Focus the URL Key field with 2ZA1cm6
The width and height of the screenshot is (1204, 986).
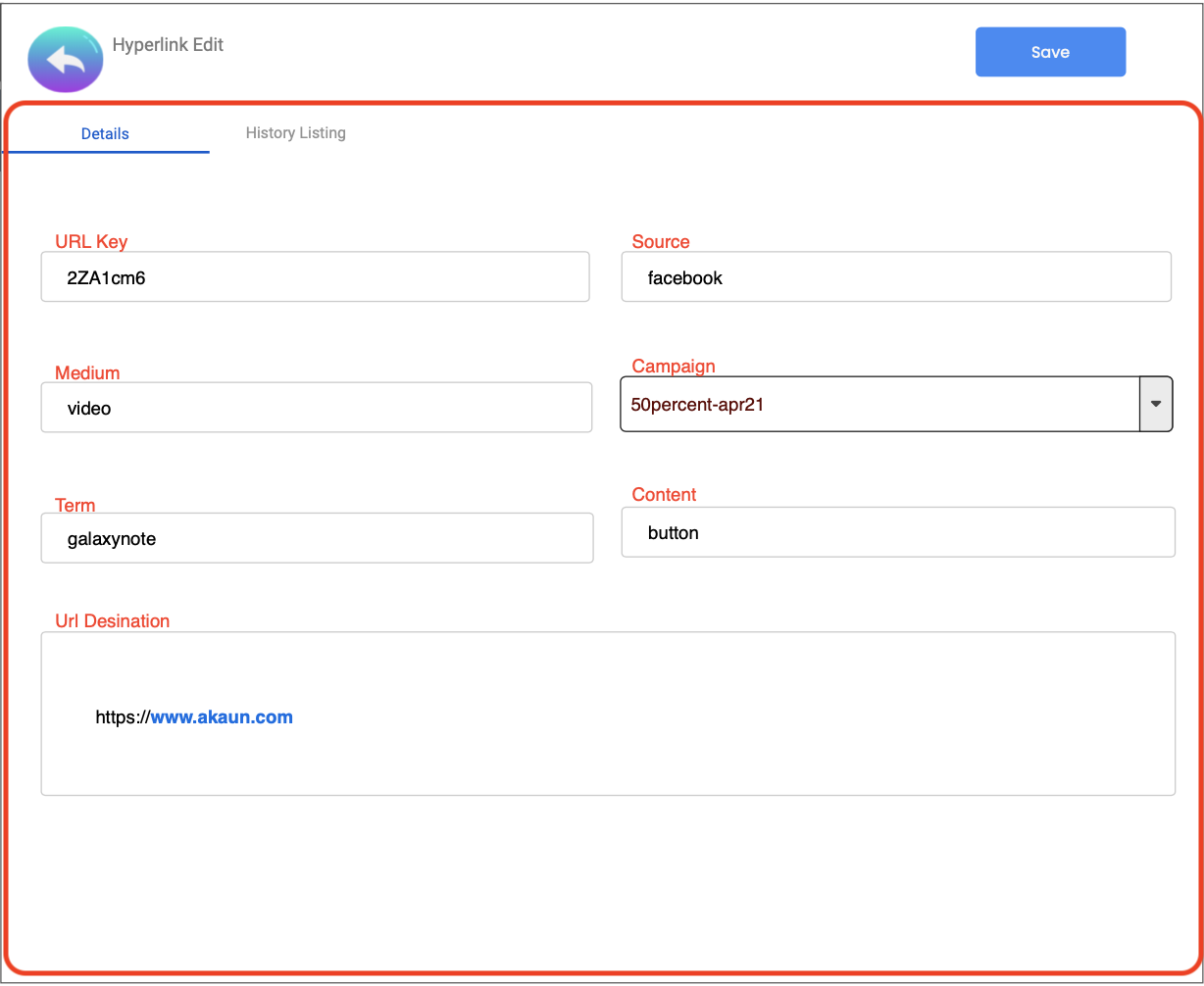point(315,277)
